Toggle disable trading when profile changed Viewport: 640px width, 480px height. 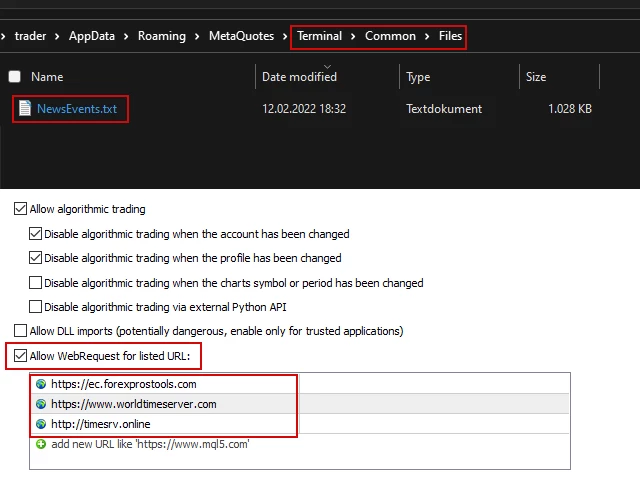pos(36,258)
